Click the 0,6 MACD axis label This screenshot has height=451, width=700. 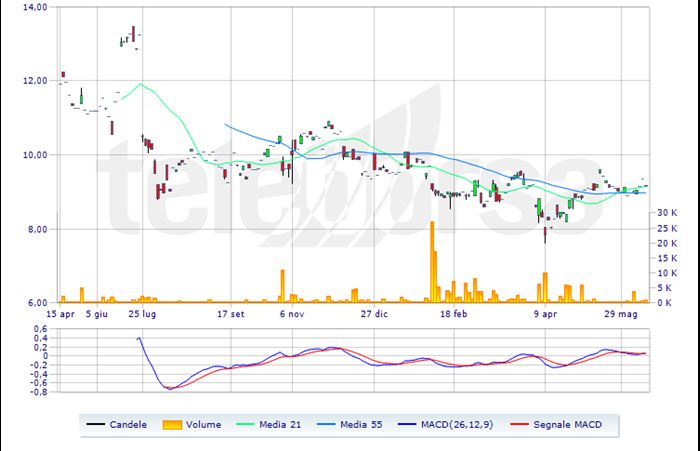click(41, 329)
